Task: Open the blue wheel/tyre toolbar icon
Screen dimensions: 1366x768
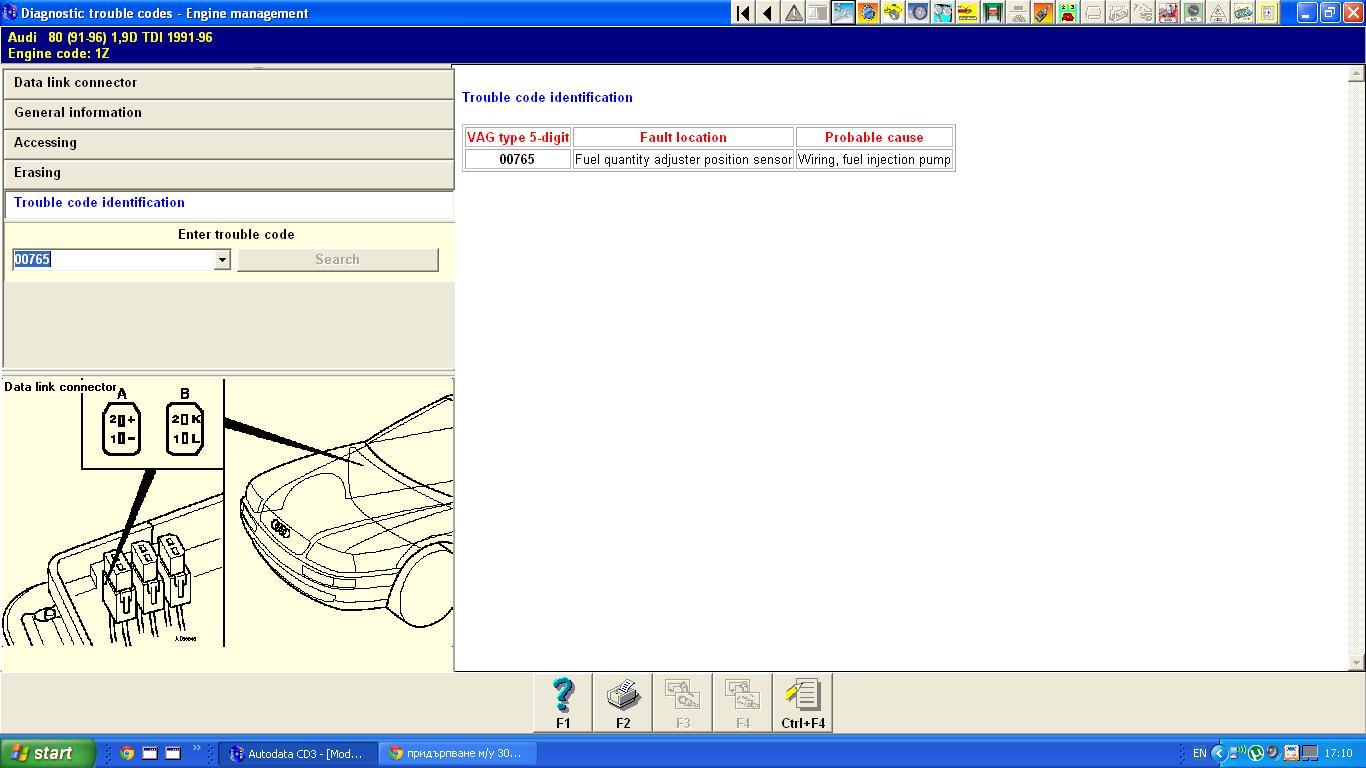Action: pyautogui.click(x=918, y=13)
